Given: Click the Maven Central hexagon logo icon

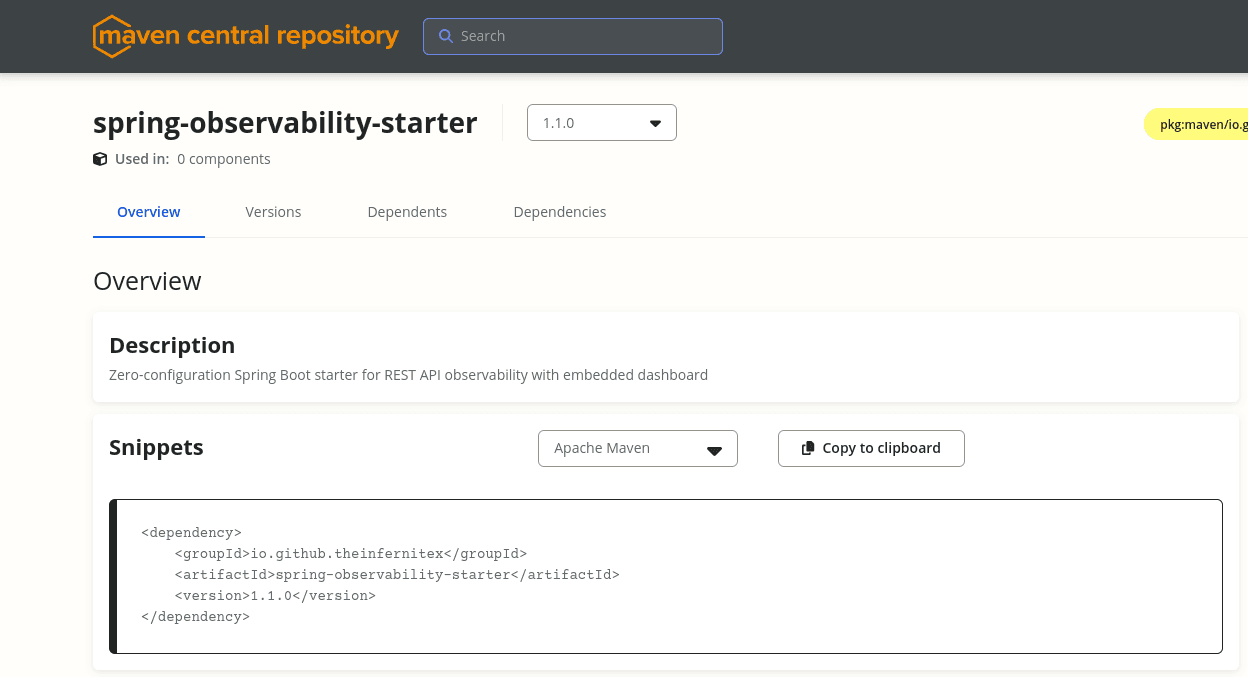Looking at the screenshot, I should [x=112, y=36].
